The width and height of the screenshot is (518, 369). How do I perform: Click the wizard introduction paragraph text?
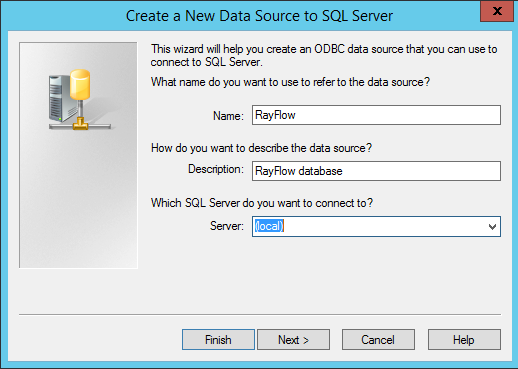click(324, 55)
